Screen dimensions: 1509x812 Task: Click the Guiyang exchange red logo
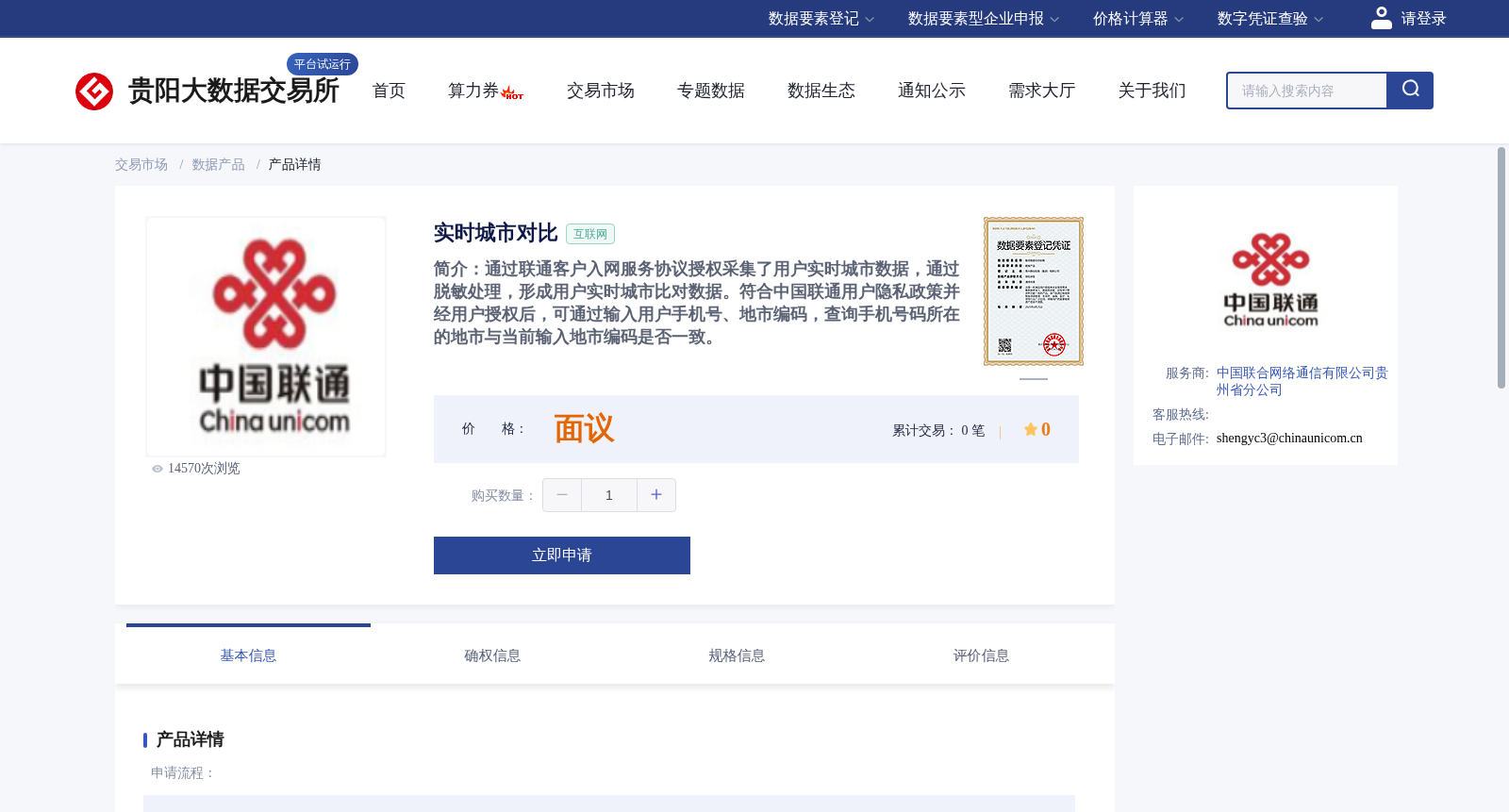tap(94, 91)
